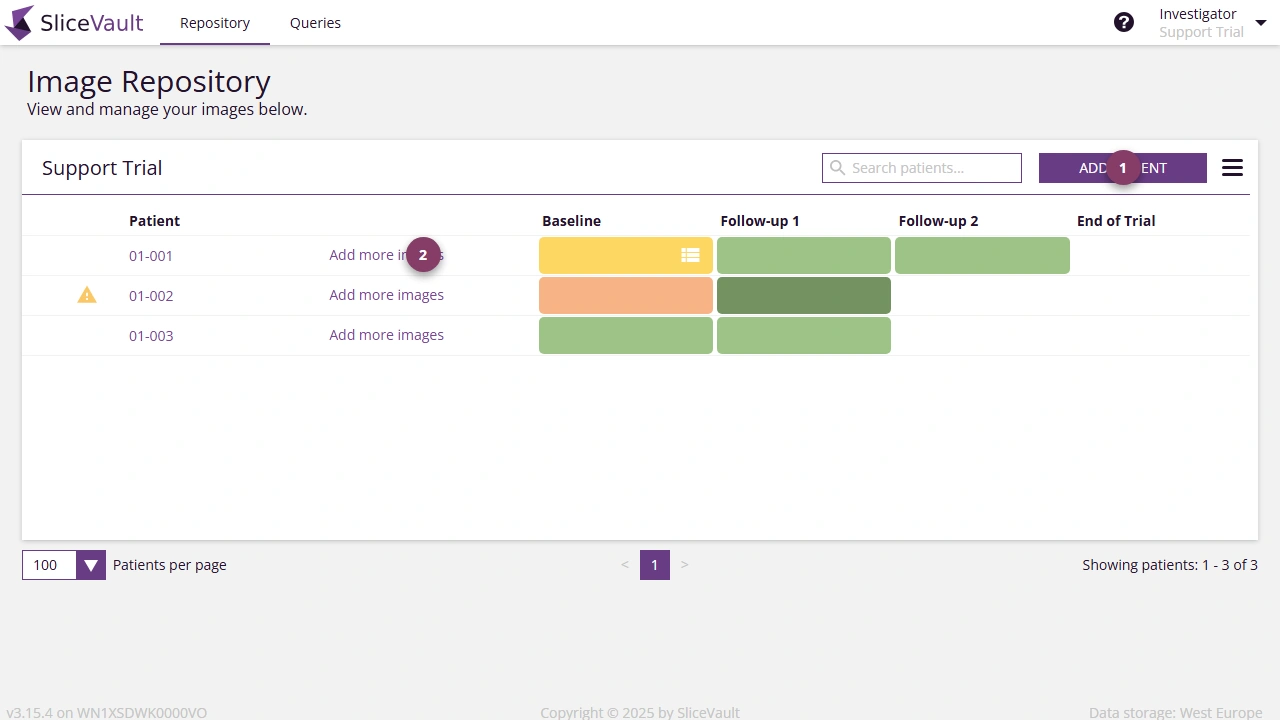Viewport: 1280px width, 720px height.
Task: Open the Investigator account dropdown
Action: pos(1198,14)
